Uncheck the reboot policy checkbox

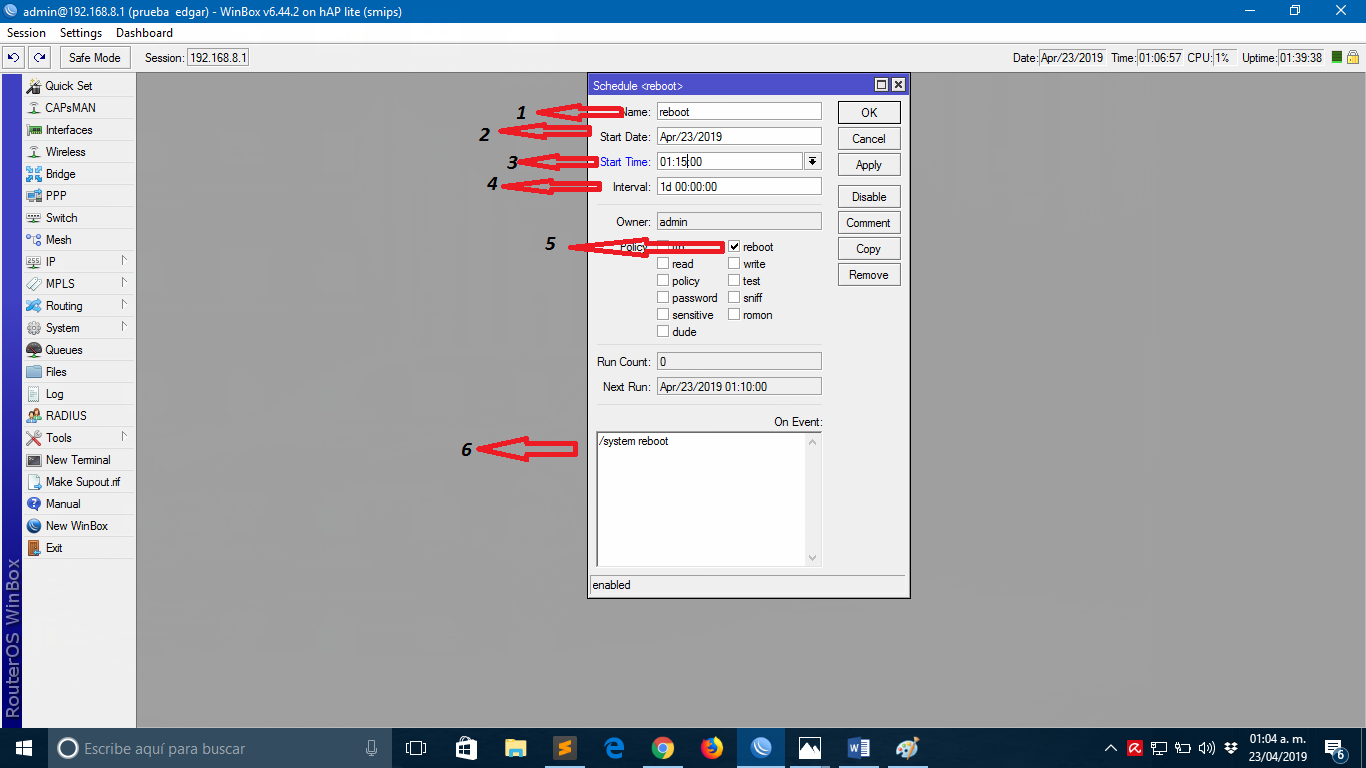[x=734, y=247]
